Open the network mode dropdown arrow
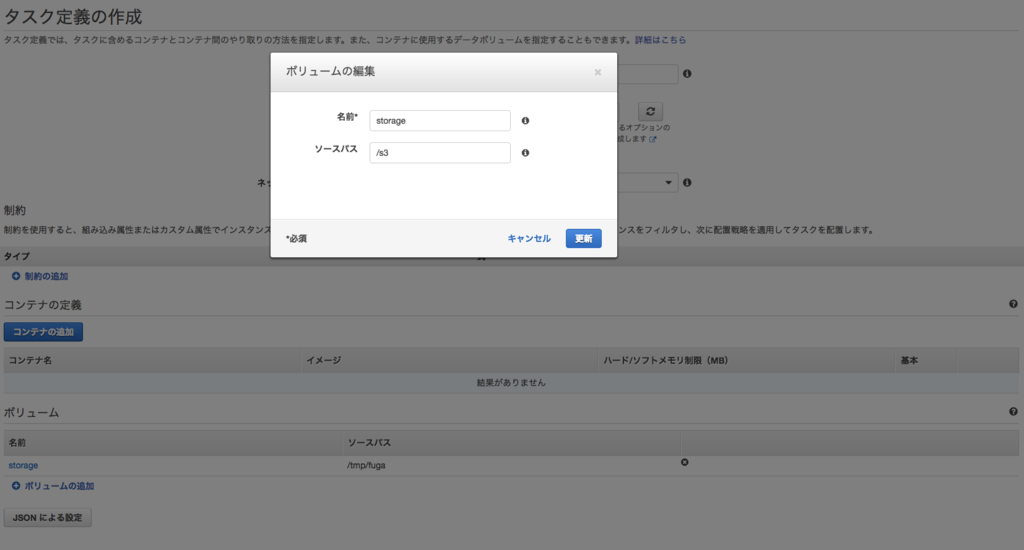This screenshot has width=1024, height=550. pyautogui.click(x=668, y=183)
